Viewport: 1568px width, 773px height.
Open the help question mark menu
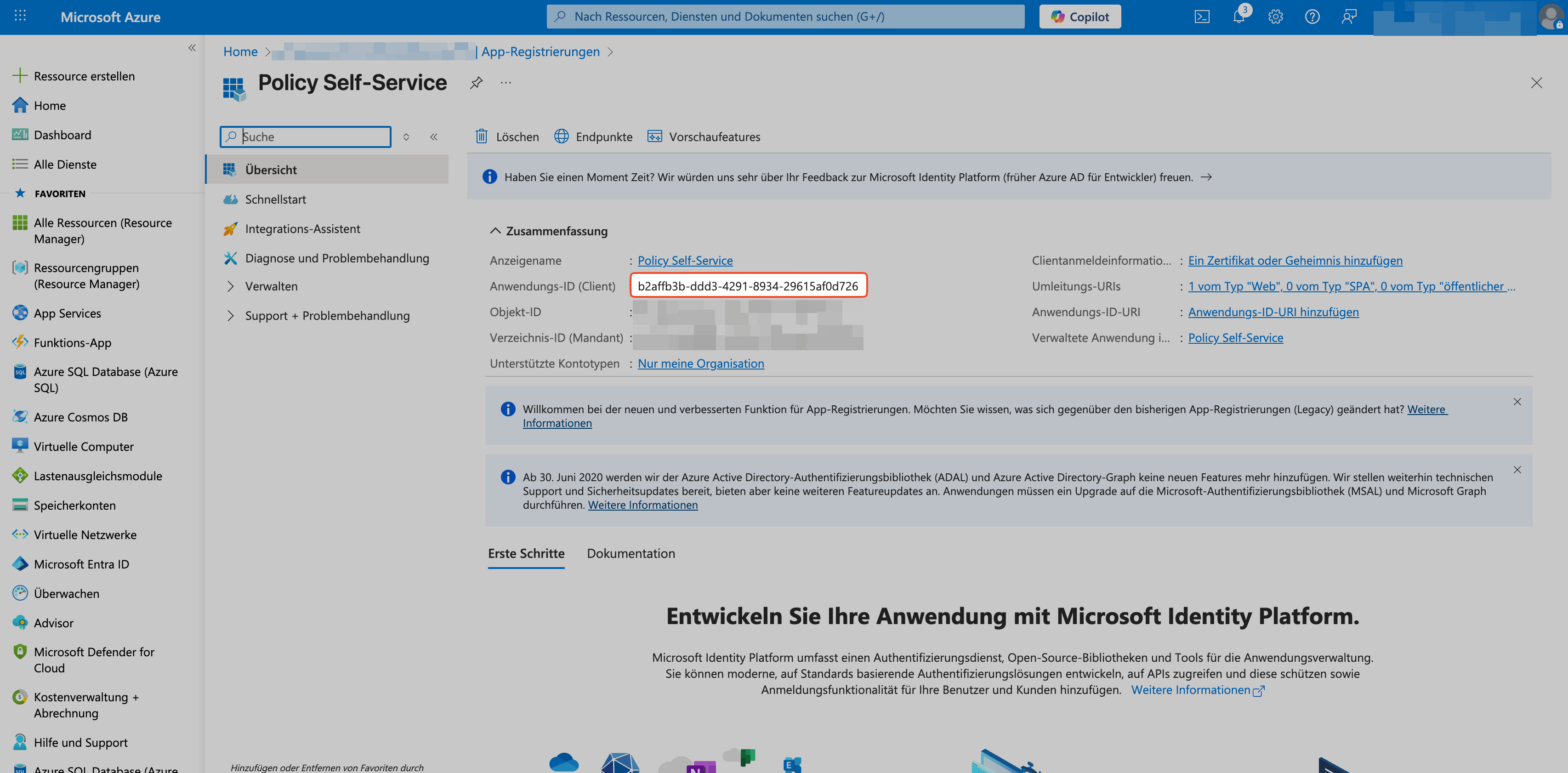(x=1312, y=17)
